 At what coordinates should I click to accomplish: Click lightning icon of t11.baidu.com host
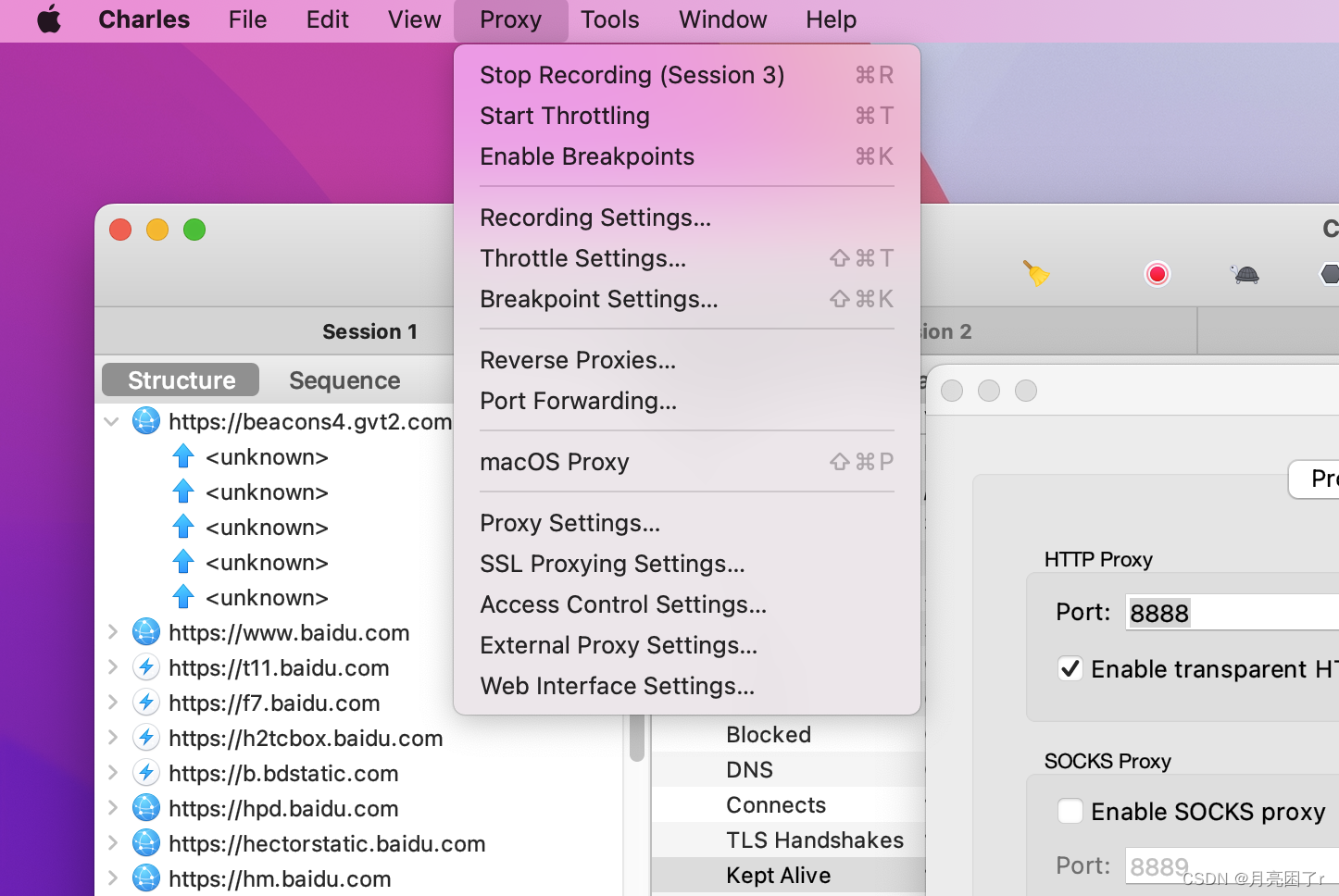(146, 667)
